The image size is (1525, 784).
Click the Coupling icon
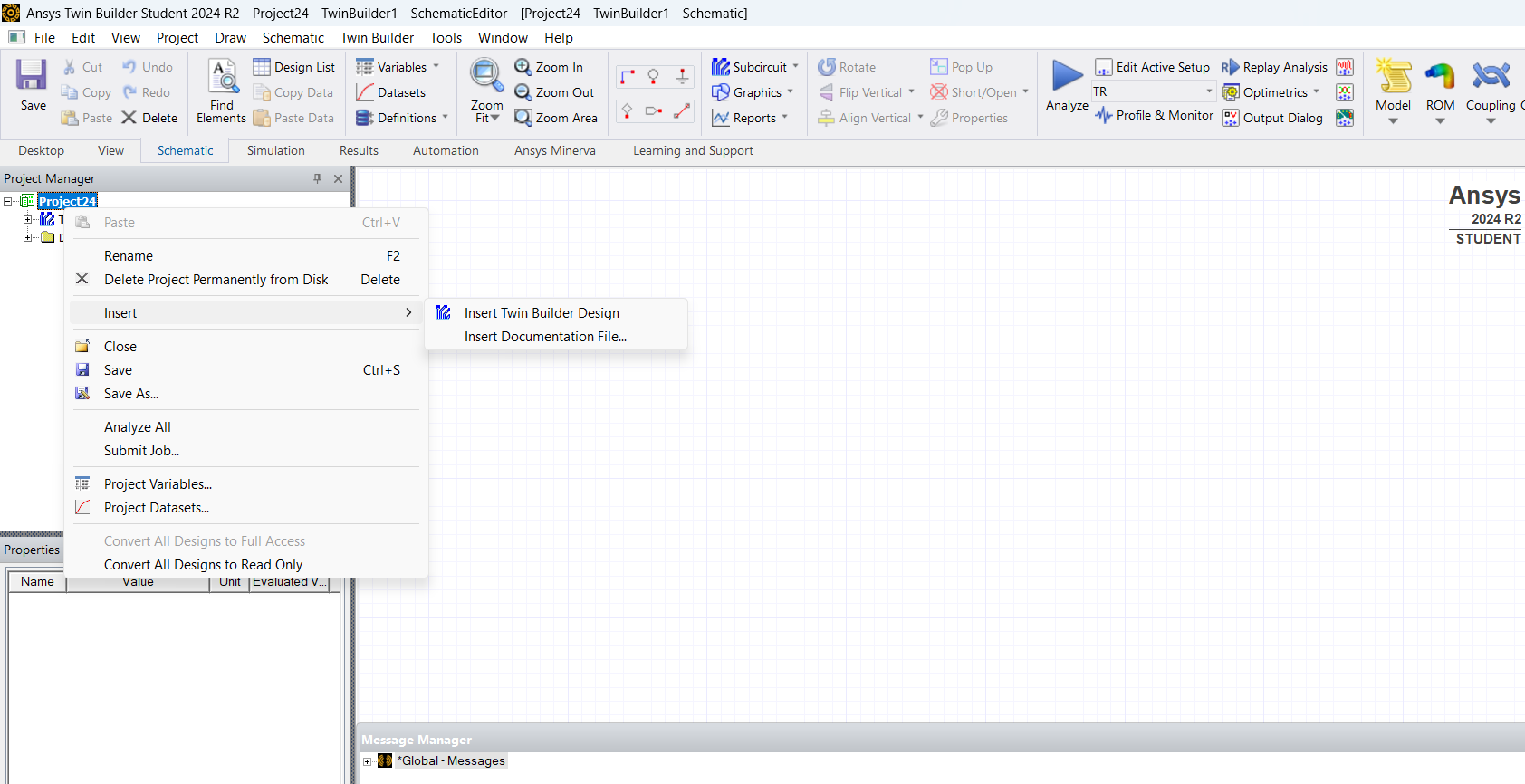(x=1491, y=76)
